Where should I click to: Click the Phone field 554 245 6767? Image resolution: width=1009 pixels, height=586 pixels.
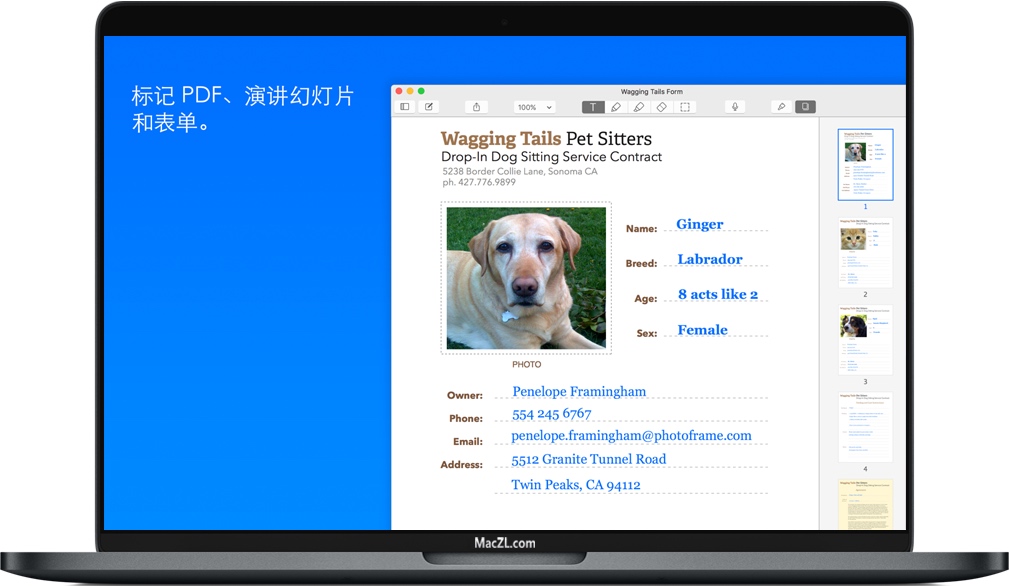pos(551,414)
